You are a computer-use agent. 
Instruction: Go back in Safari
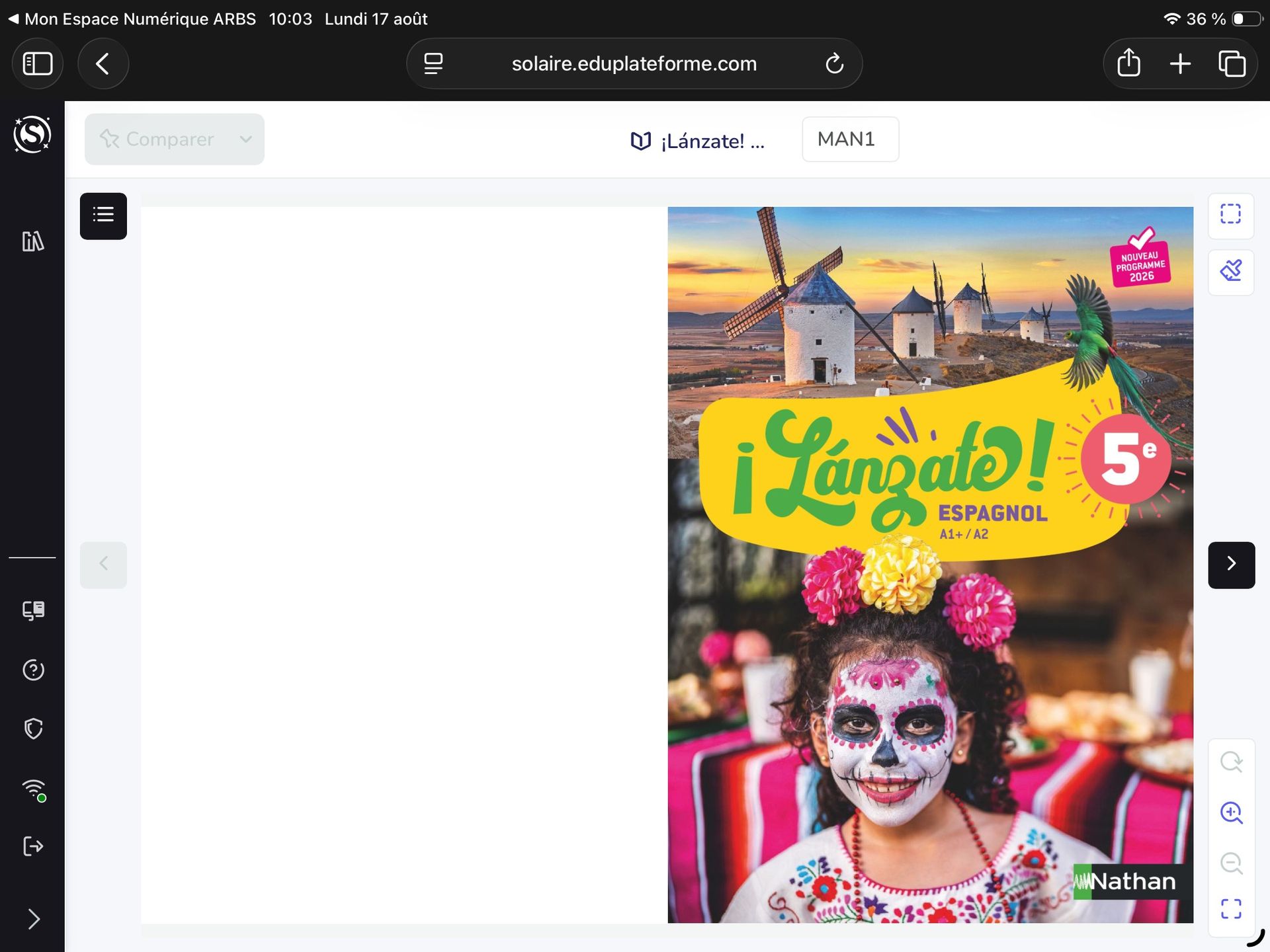pos(103,63)
